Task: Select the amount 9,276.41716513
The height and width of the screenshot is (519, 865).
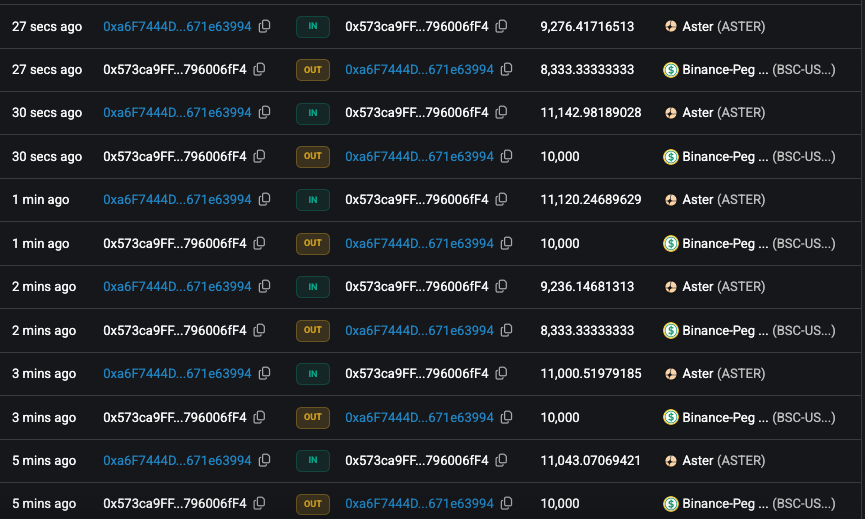Action: point(587,26)
